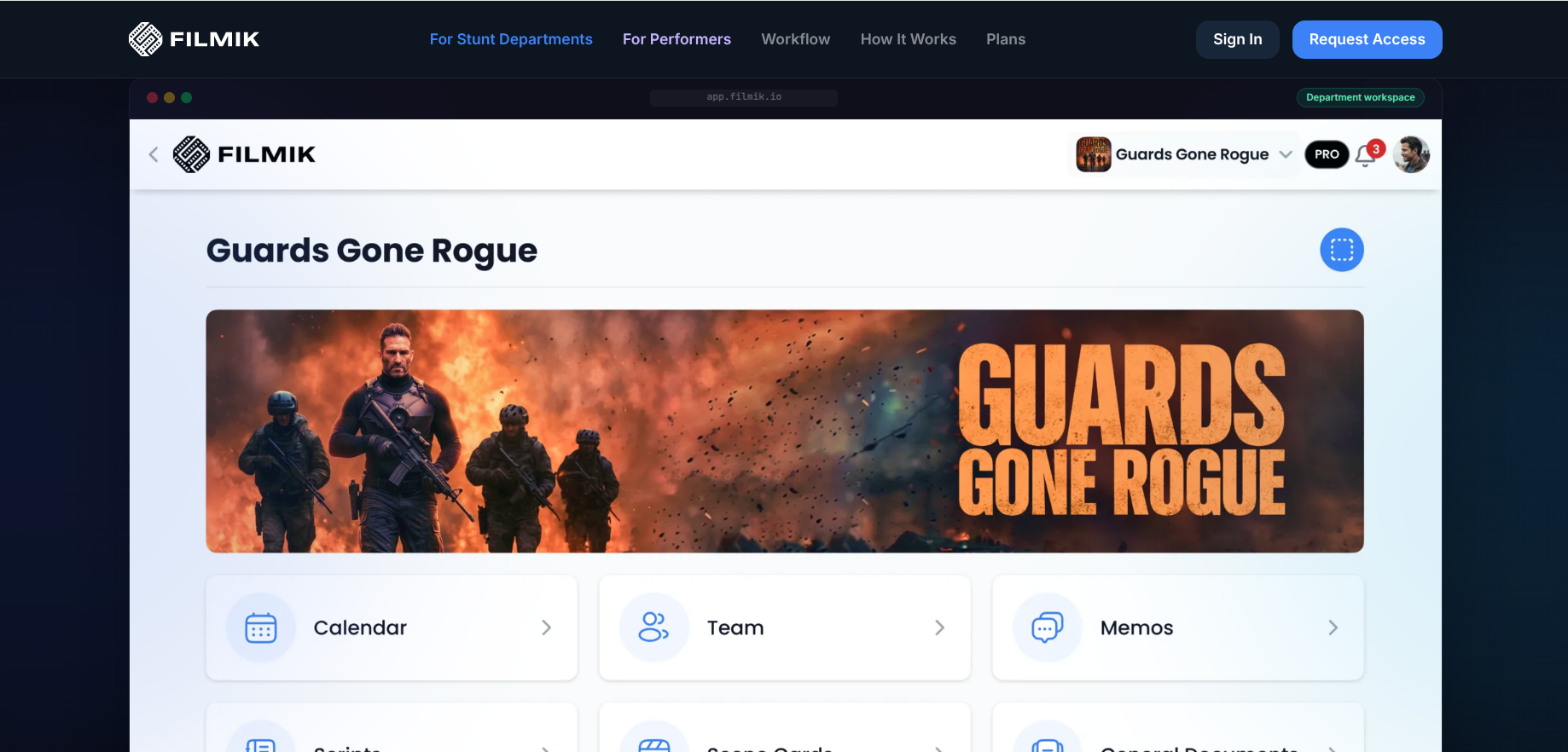
Task: Open the How It Works section
Action: pos(908,39)
